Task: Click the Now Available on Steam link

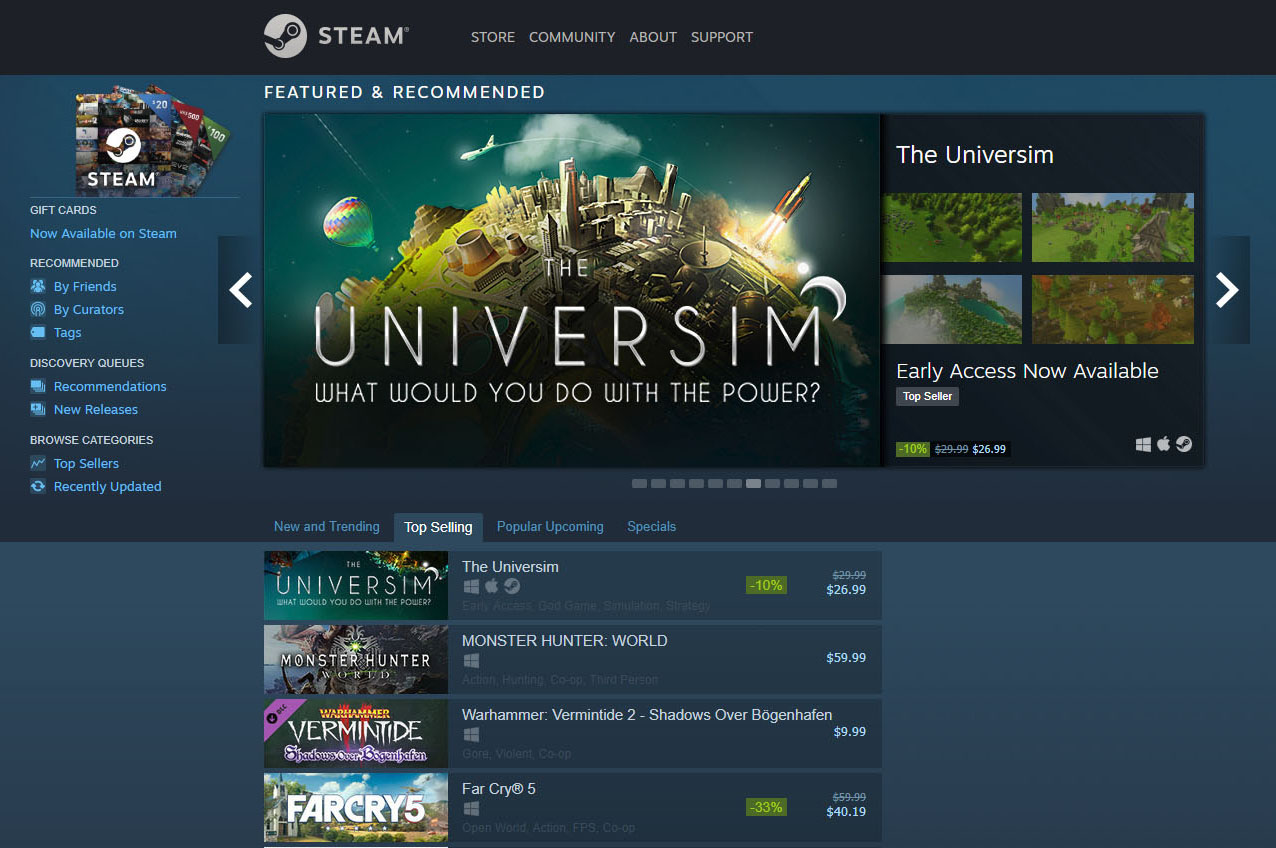Action: (103, 233)
